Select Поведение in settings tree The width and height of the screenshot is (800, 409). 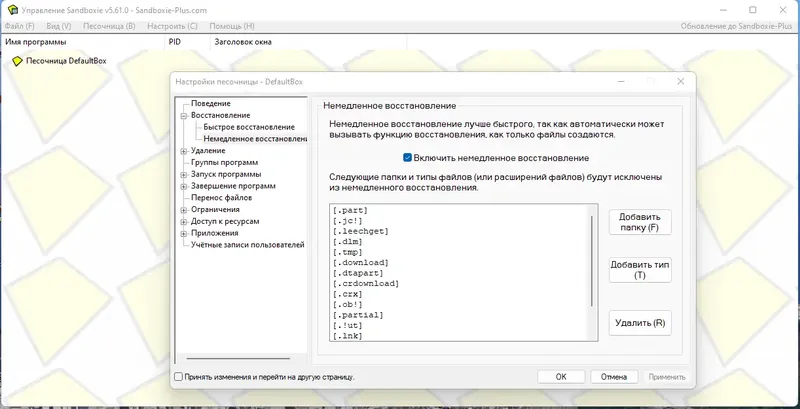[x=211, y=104]
